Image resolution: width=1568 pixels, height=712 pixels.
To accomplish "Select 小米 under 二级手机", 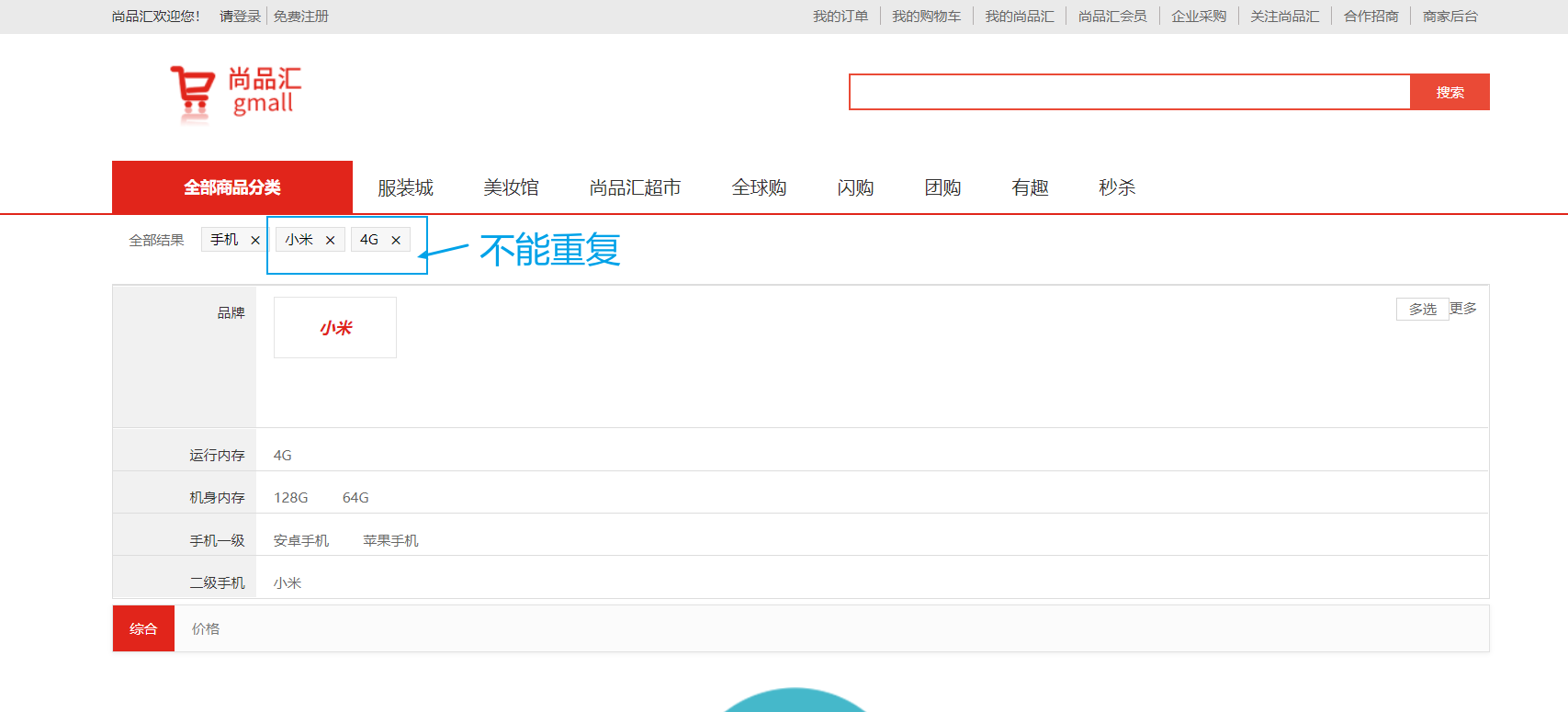I will (288, 583).
